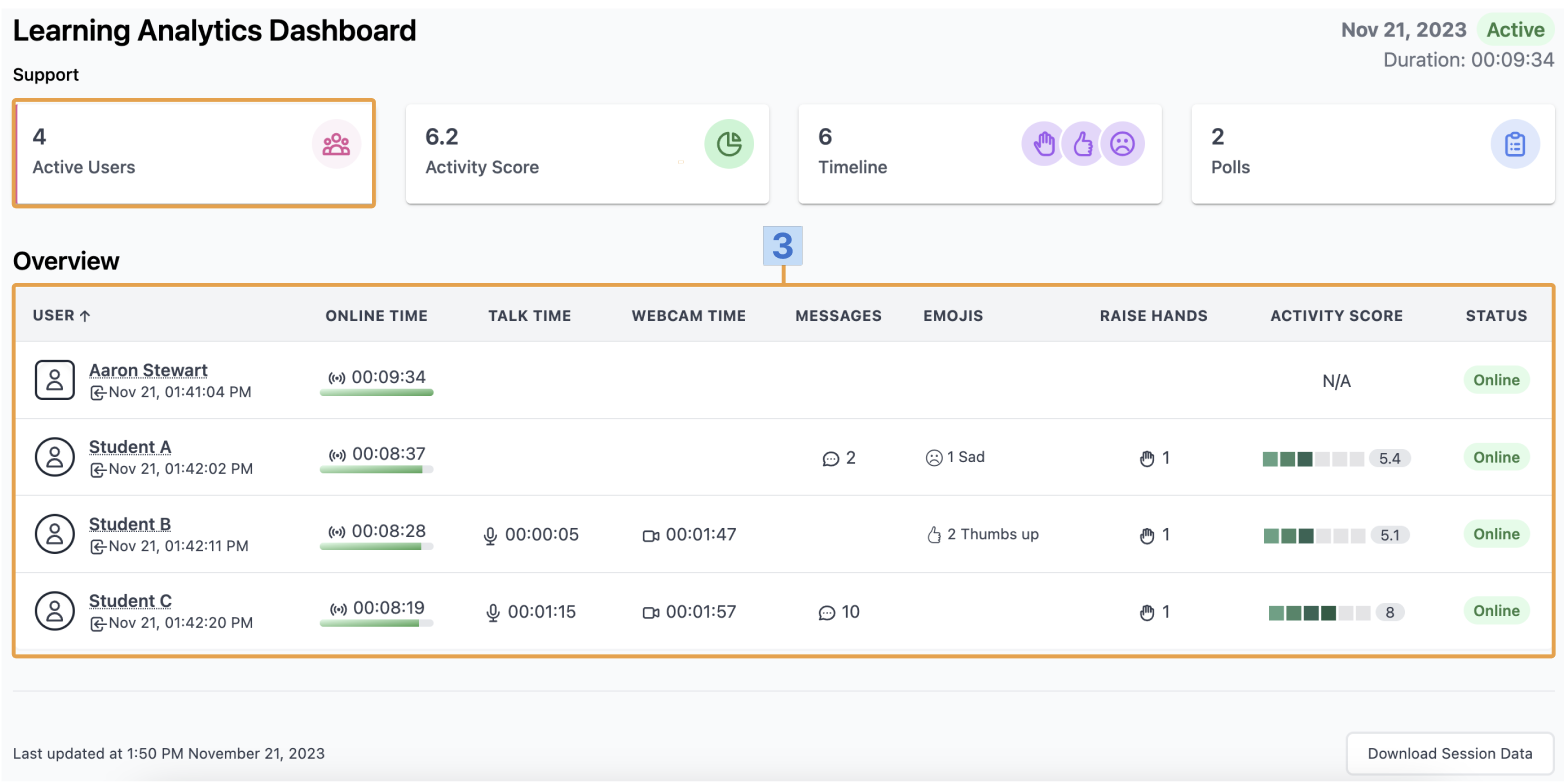Open Student A's user details link

tap(130, 447)
